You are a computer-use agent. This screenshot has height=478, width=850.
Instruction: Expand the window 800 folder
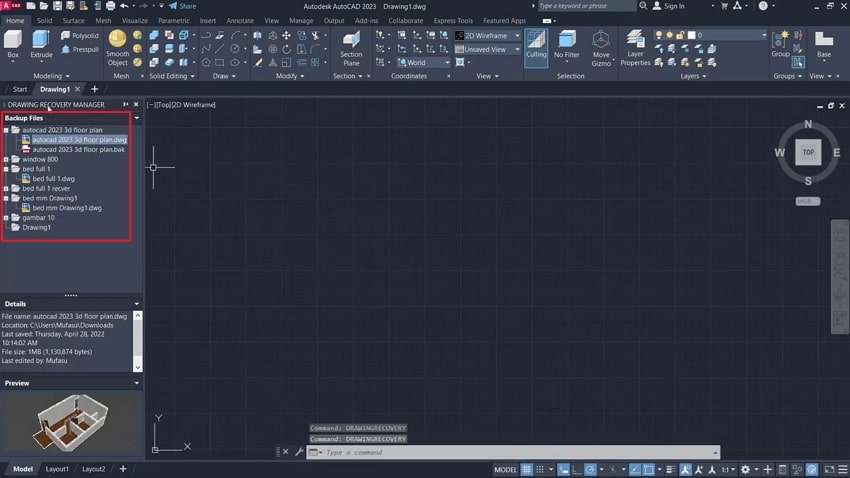coord(7,159)
